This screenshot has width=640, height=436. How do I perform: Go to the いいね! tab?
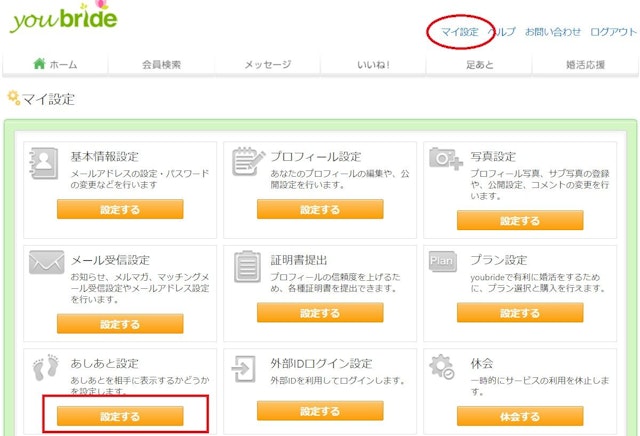[x=373, y=65]
